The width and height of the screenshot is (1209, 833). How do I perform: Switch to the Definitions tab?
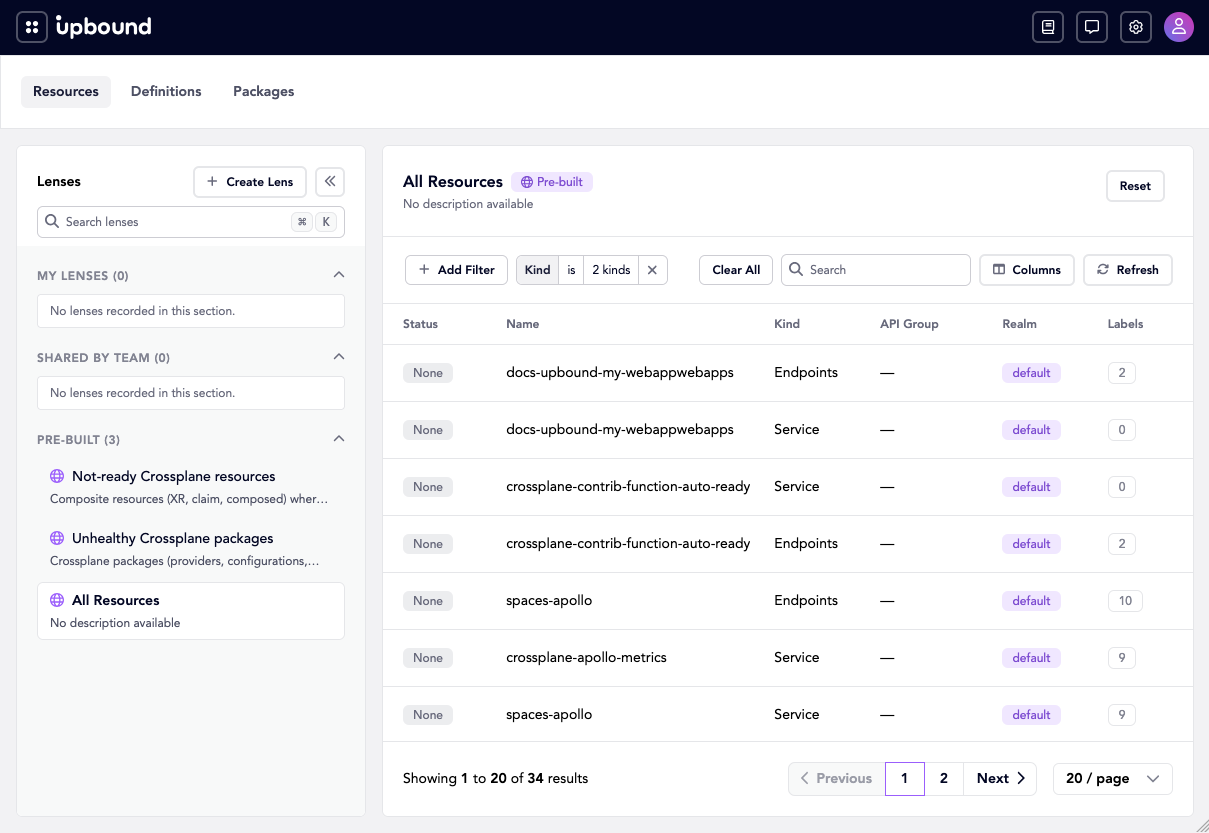point(166,91)
